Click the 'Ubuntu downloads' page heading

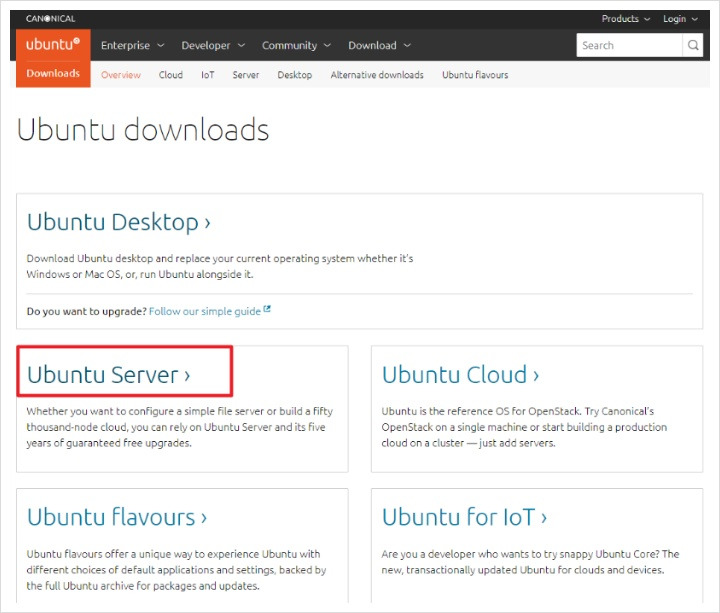point(143,129)
